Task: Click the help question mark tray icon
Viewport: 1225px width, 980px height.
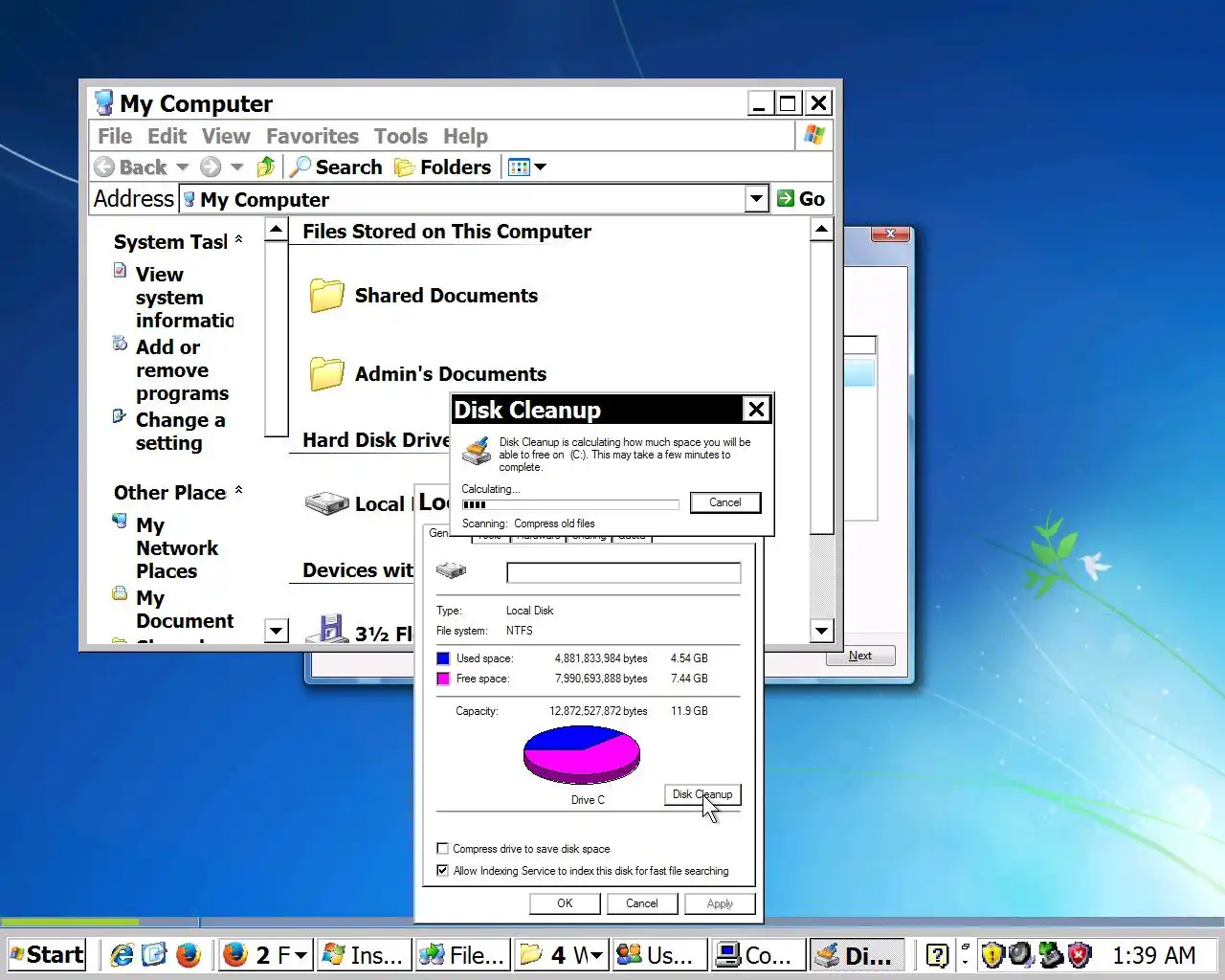Action: [938, 955]
